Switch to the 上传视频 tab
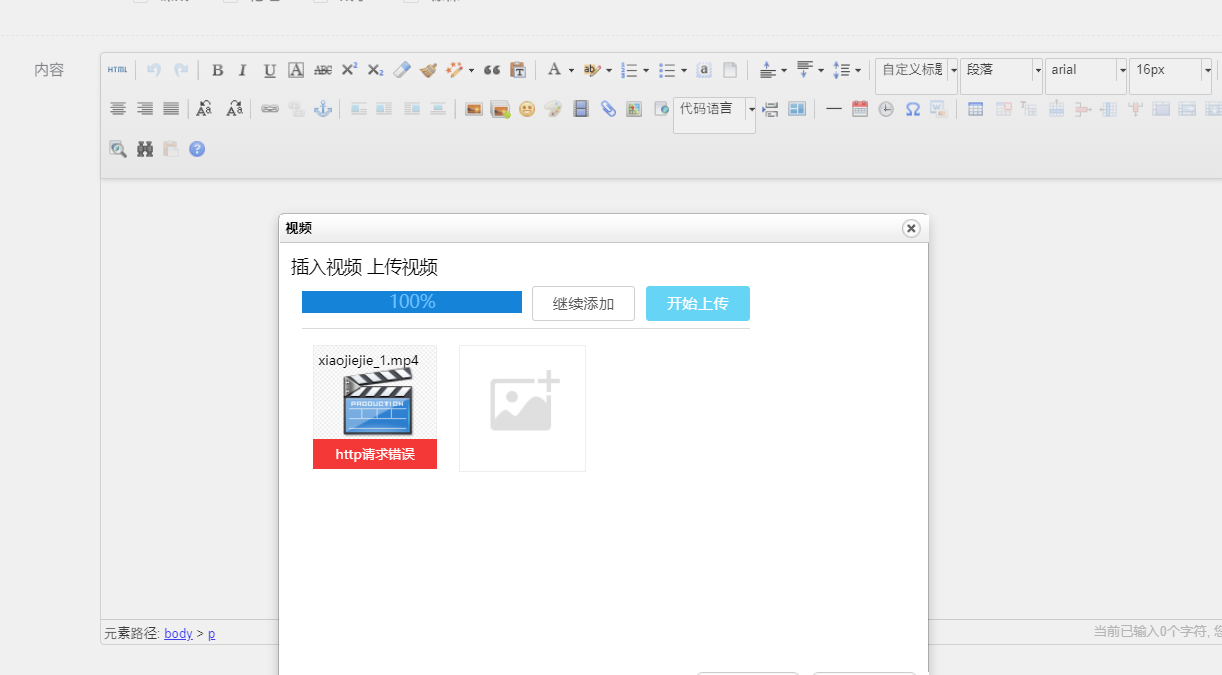This screenshot has width=1222, height=675. click(403, 267)
